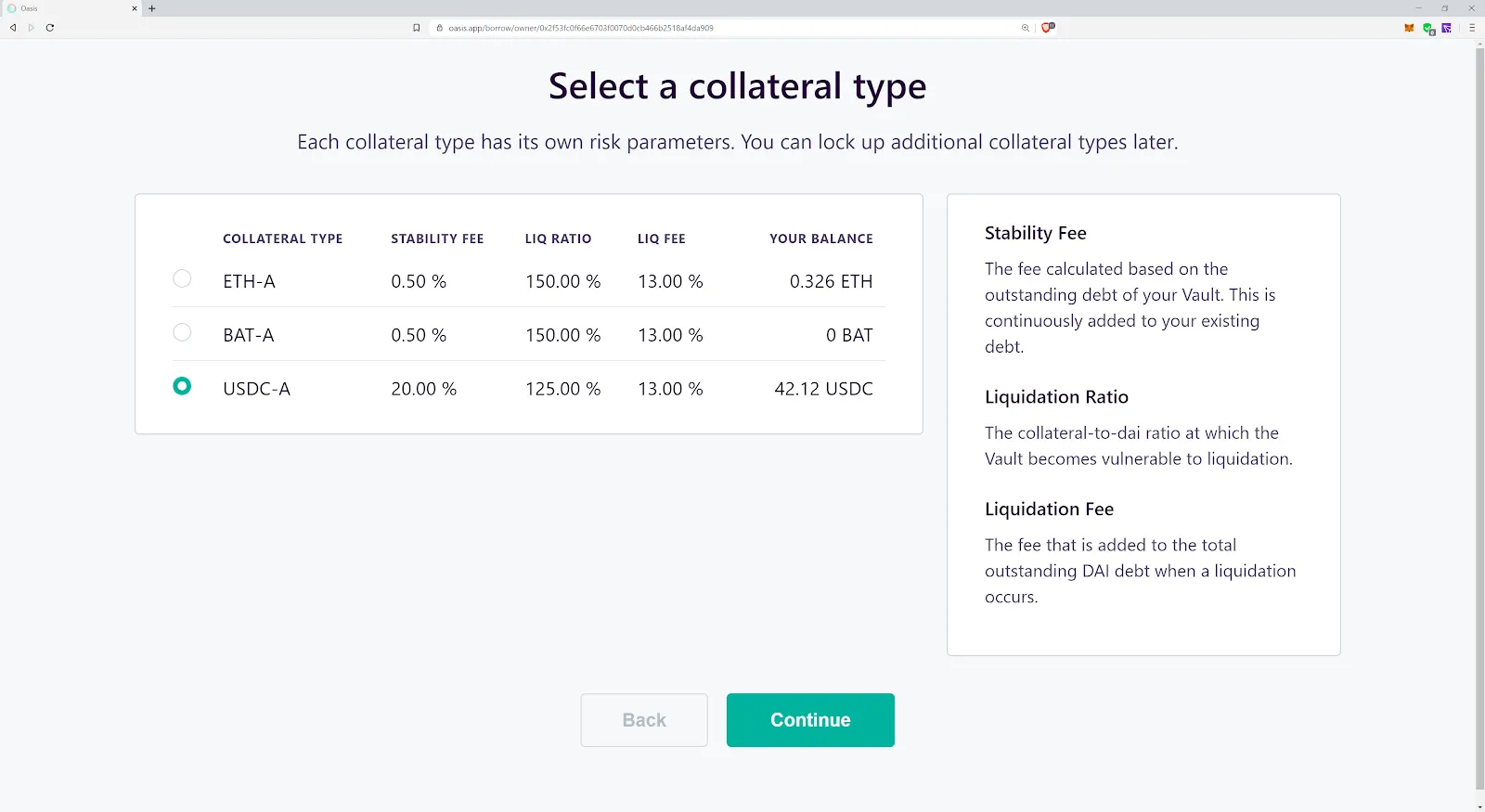
Task: Restore down the browser window
Action: pyautogui.click(x=1444, y=8)
